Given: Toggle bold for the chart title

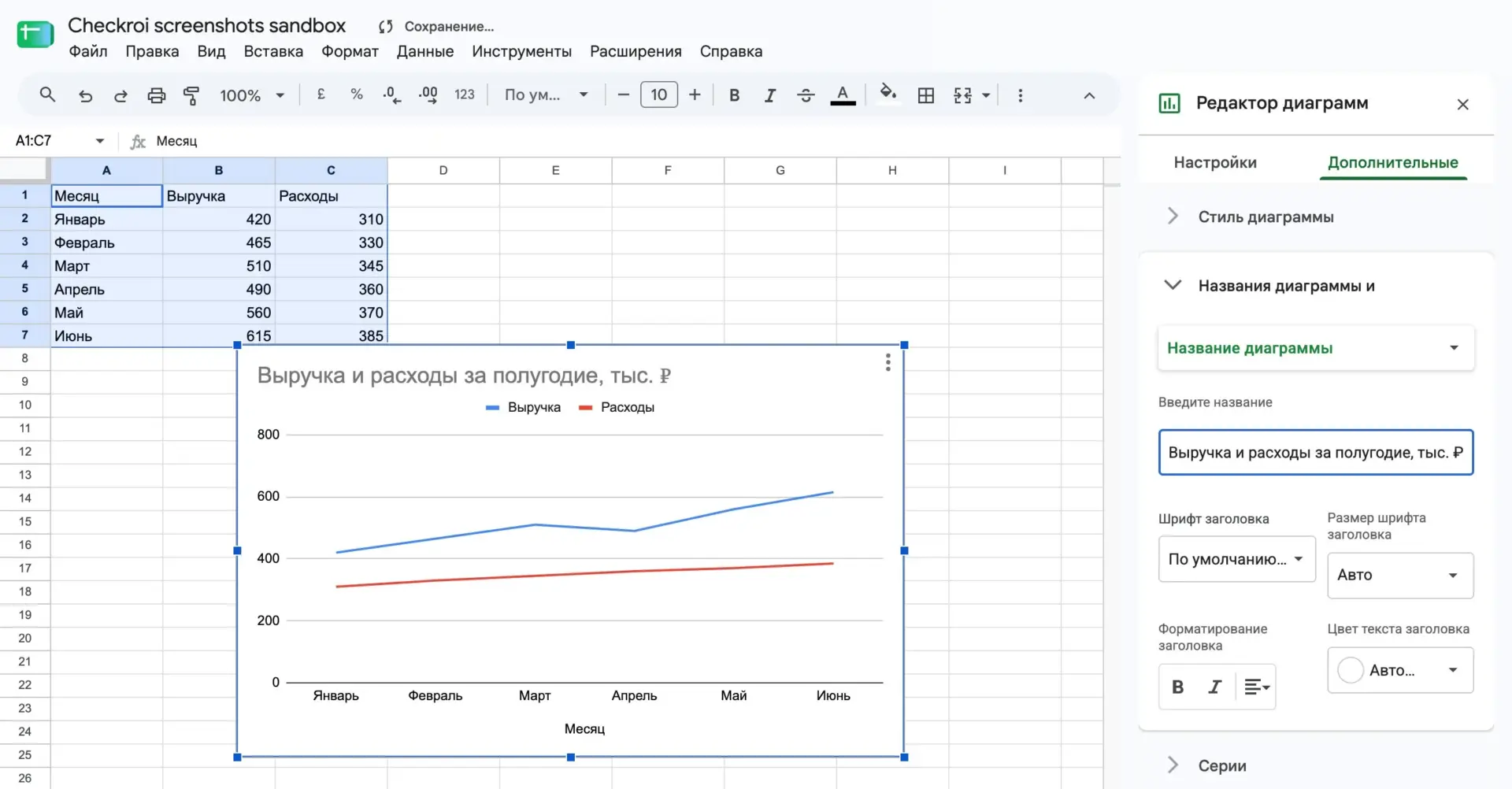Looking at the screenshot, I should point(1178,687).
